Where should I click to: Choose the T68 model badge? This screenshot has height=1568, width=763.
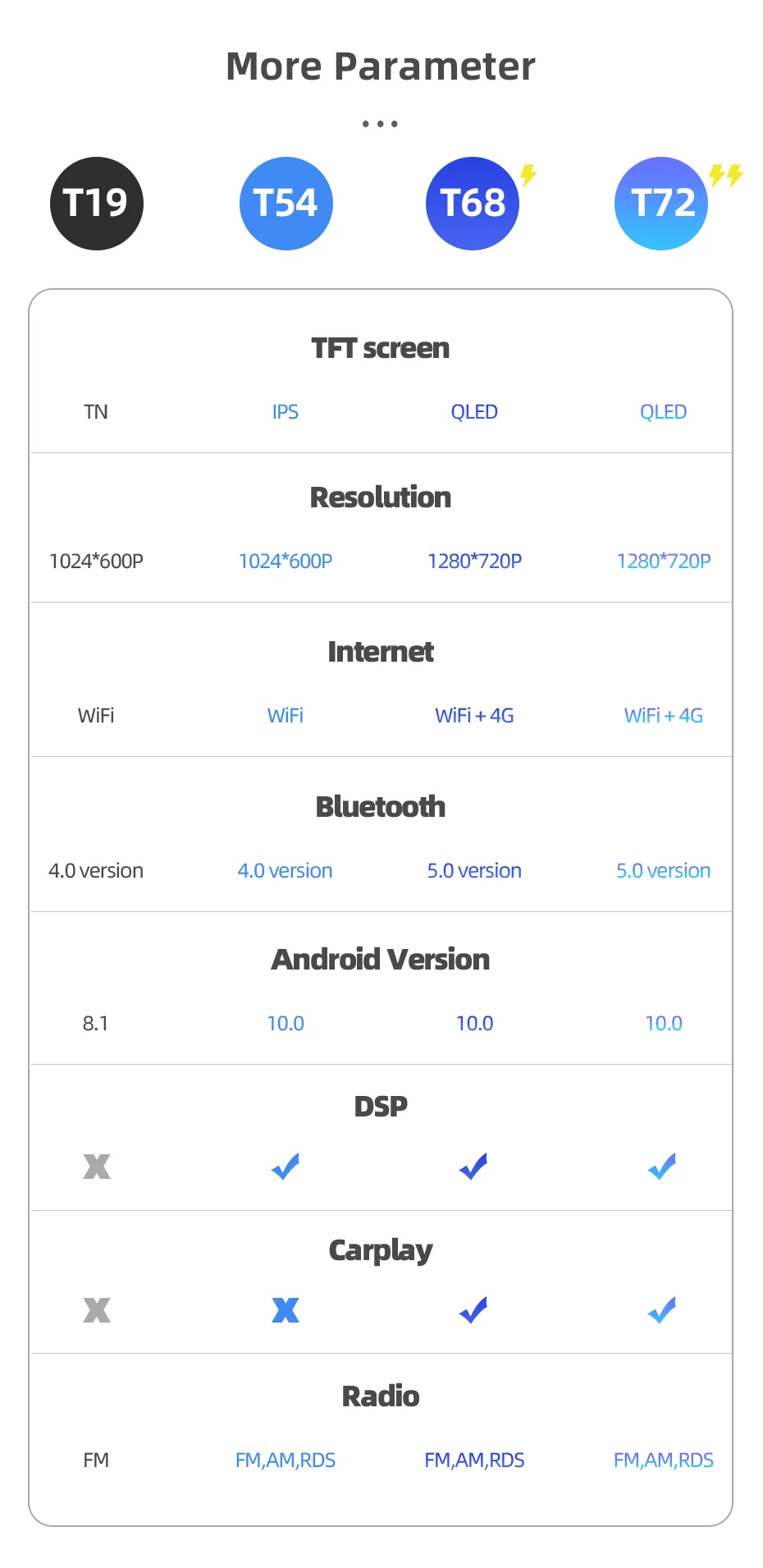[x=473, y=204]
